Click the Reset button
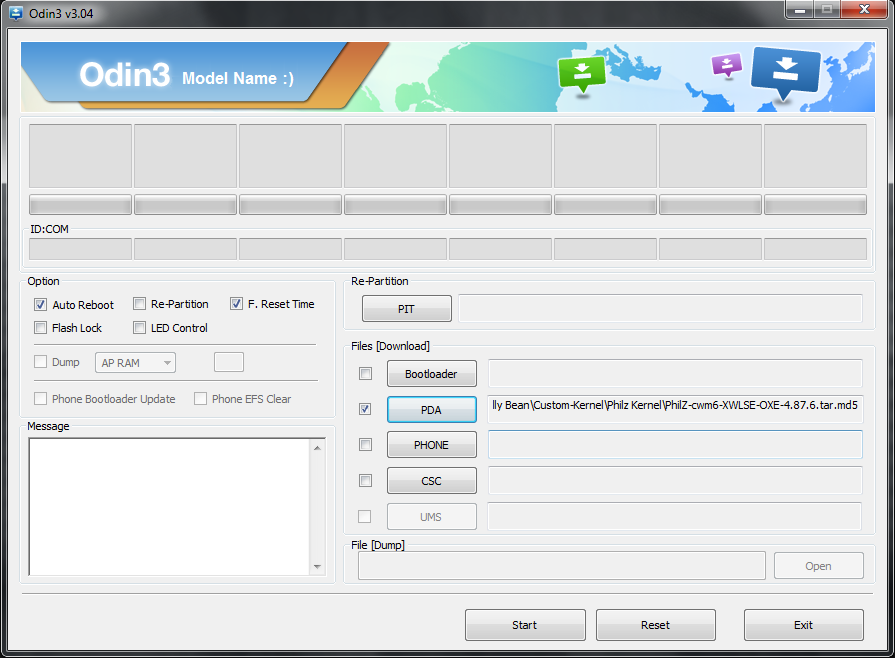 (x=656, y=625)
